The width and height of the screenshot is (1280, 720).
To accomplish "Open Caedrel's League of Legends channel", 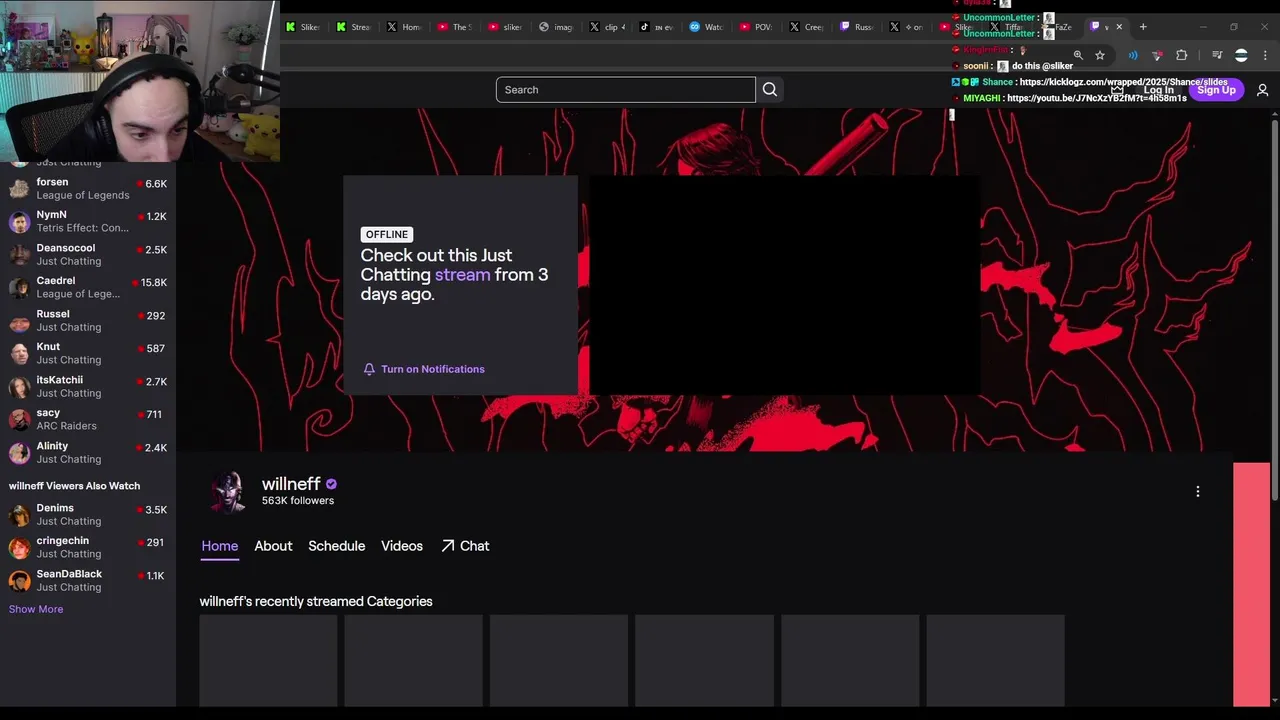I will coord(88,287).
